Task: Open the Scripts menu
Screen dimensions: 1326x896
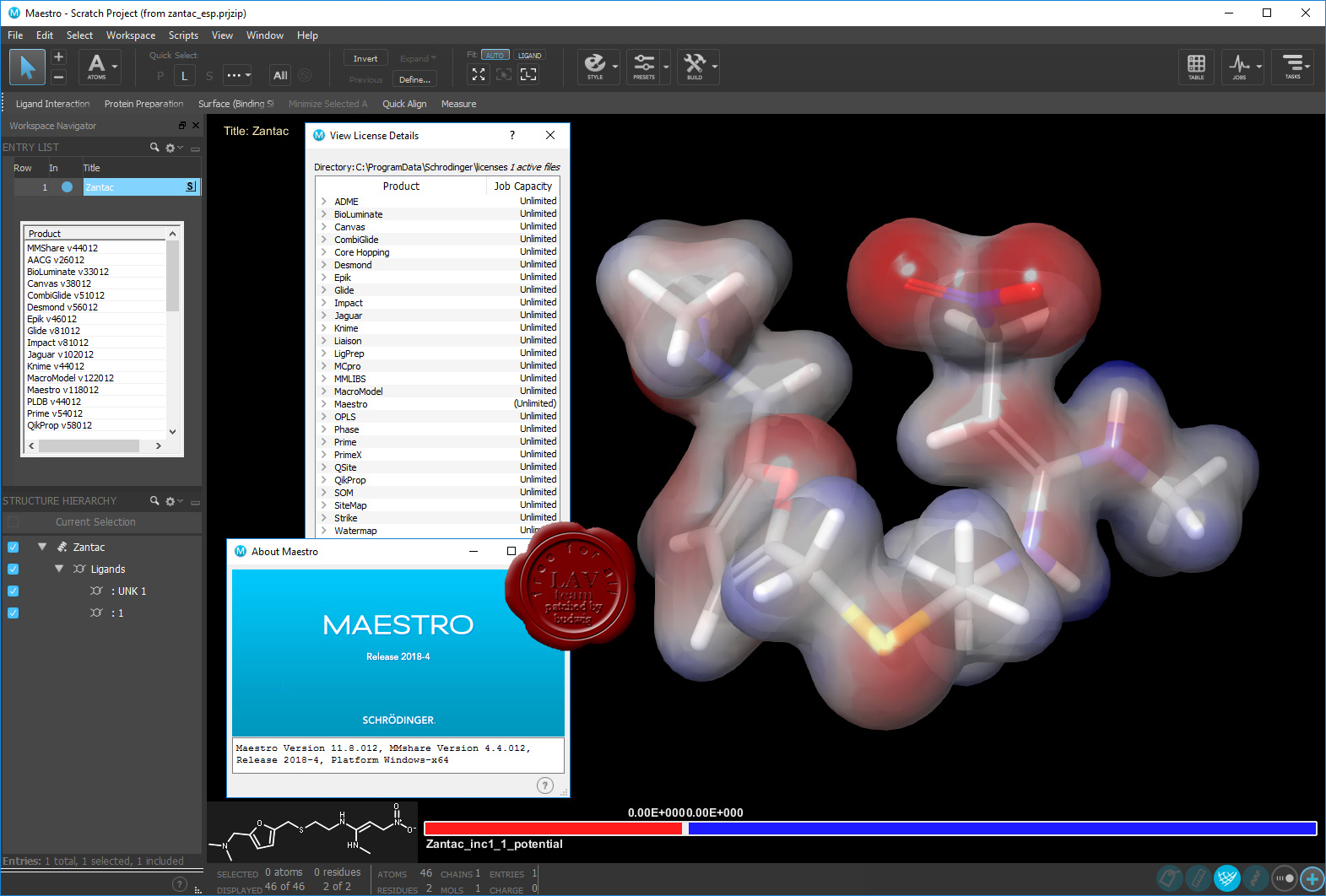Action: click(x=183, y=35)
